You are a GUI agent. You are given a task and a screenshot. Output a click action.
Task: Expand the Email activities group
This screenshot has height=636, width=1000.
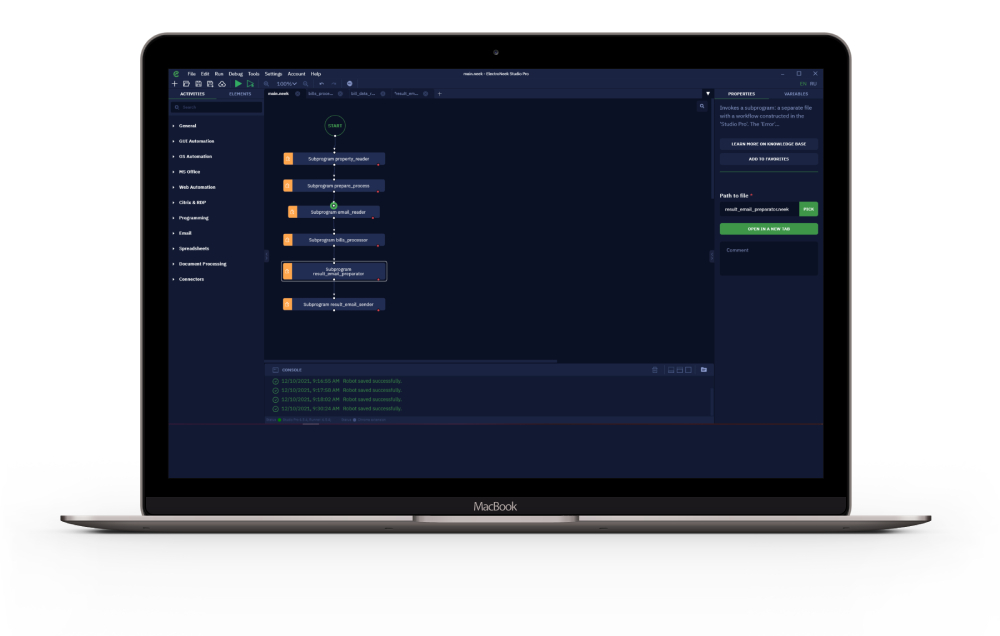coord(185,233)
